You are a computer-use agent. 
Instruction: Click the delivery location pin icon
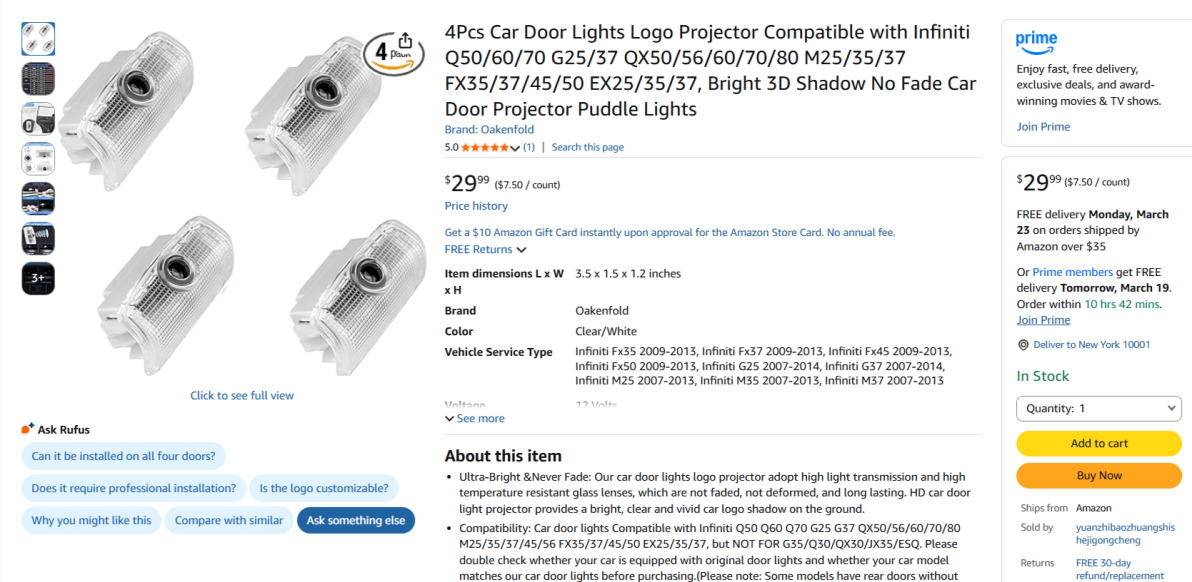click(x=1023, y=345)
